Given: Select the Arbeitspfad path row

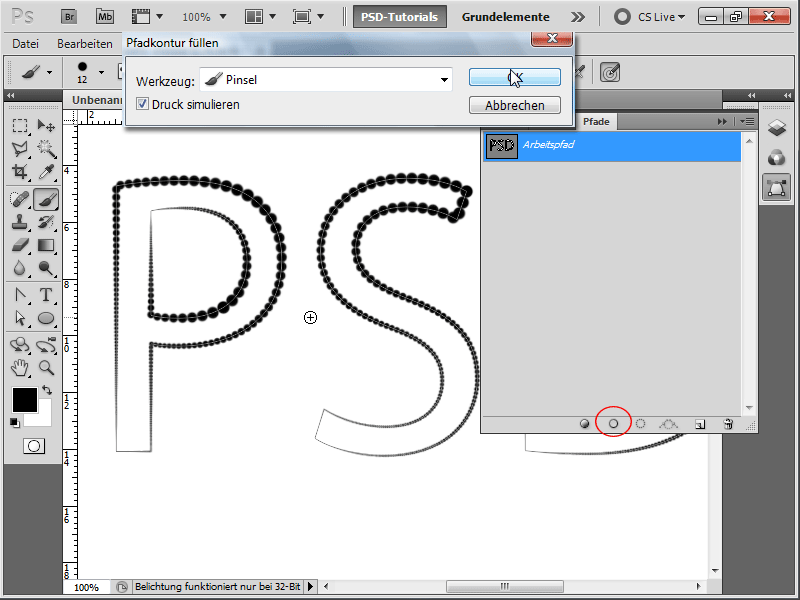Looking at the screenshot, I should [x=612, y=145].
